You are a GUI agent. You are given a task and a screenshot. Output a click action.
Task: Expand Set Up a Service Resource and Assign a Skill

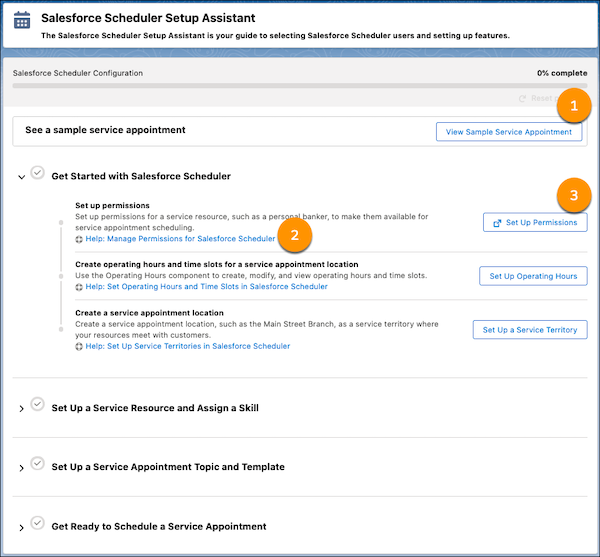(21, 409)
